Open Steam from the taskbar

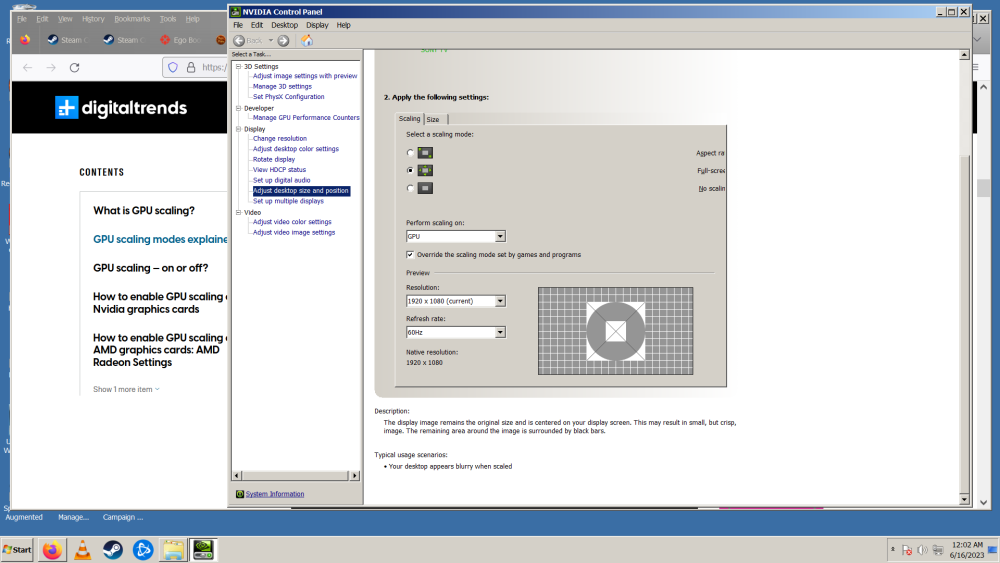click(113, 549)
